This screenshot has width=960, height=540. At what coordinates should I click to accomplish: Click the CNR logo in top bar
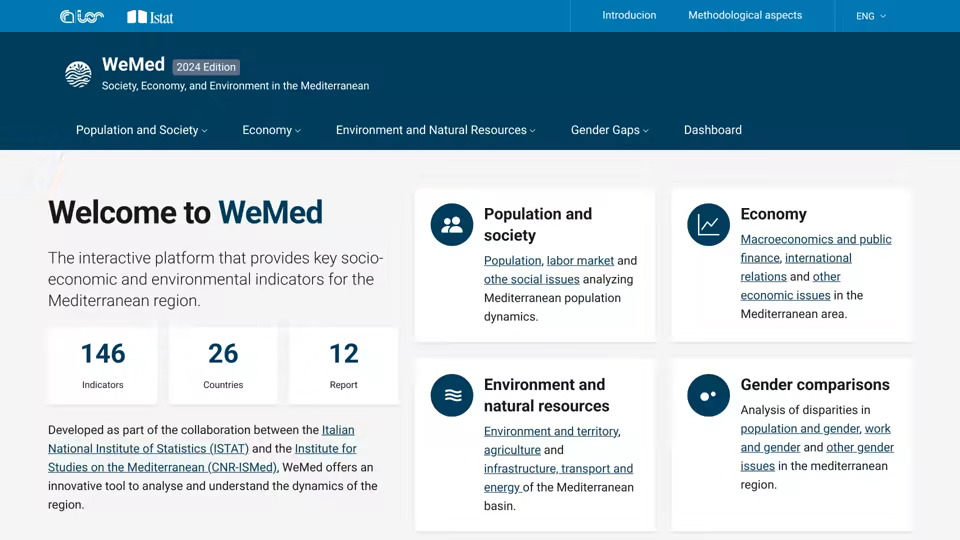[x=82, y=17]
